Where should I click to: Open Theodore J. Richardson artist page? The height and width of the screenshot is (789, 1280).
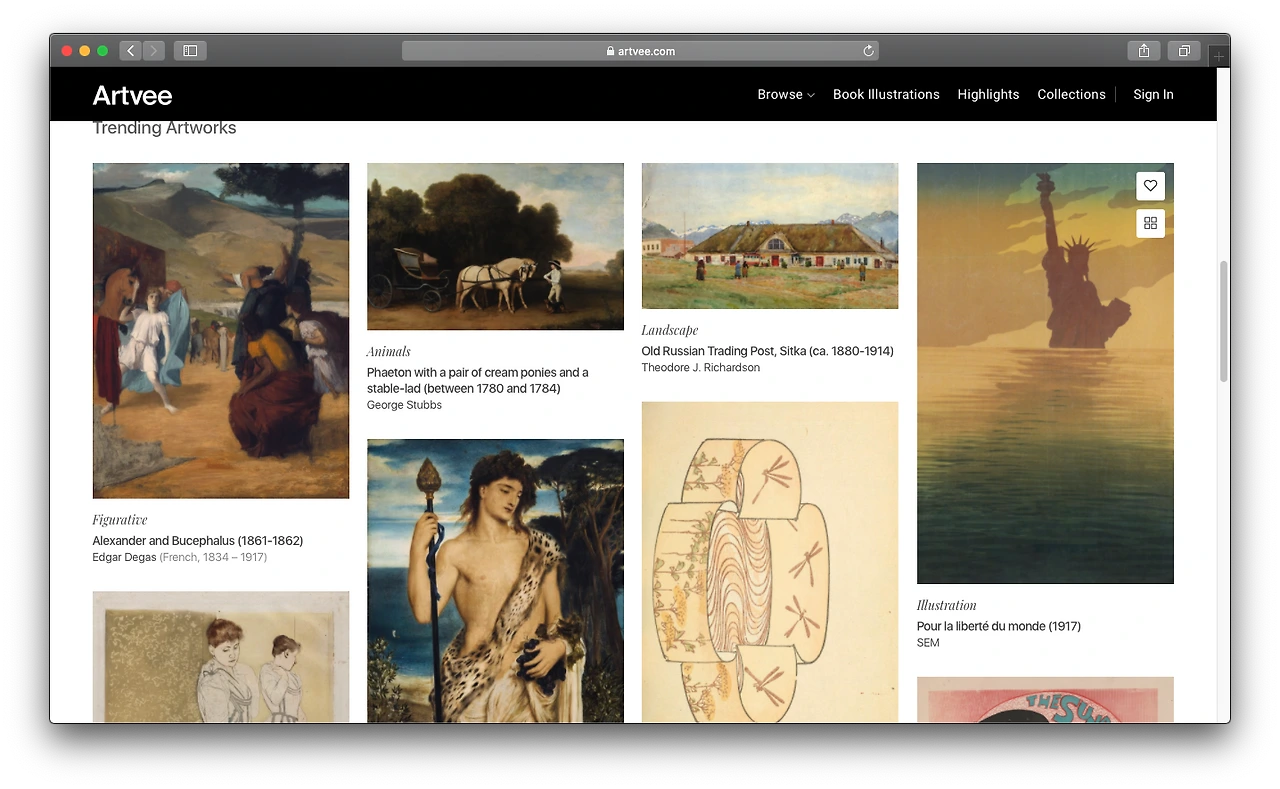(x=701, y=368)
